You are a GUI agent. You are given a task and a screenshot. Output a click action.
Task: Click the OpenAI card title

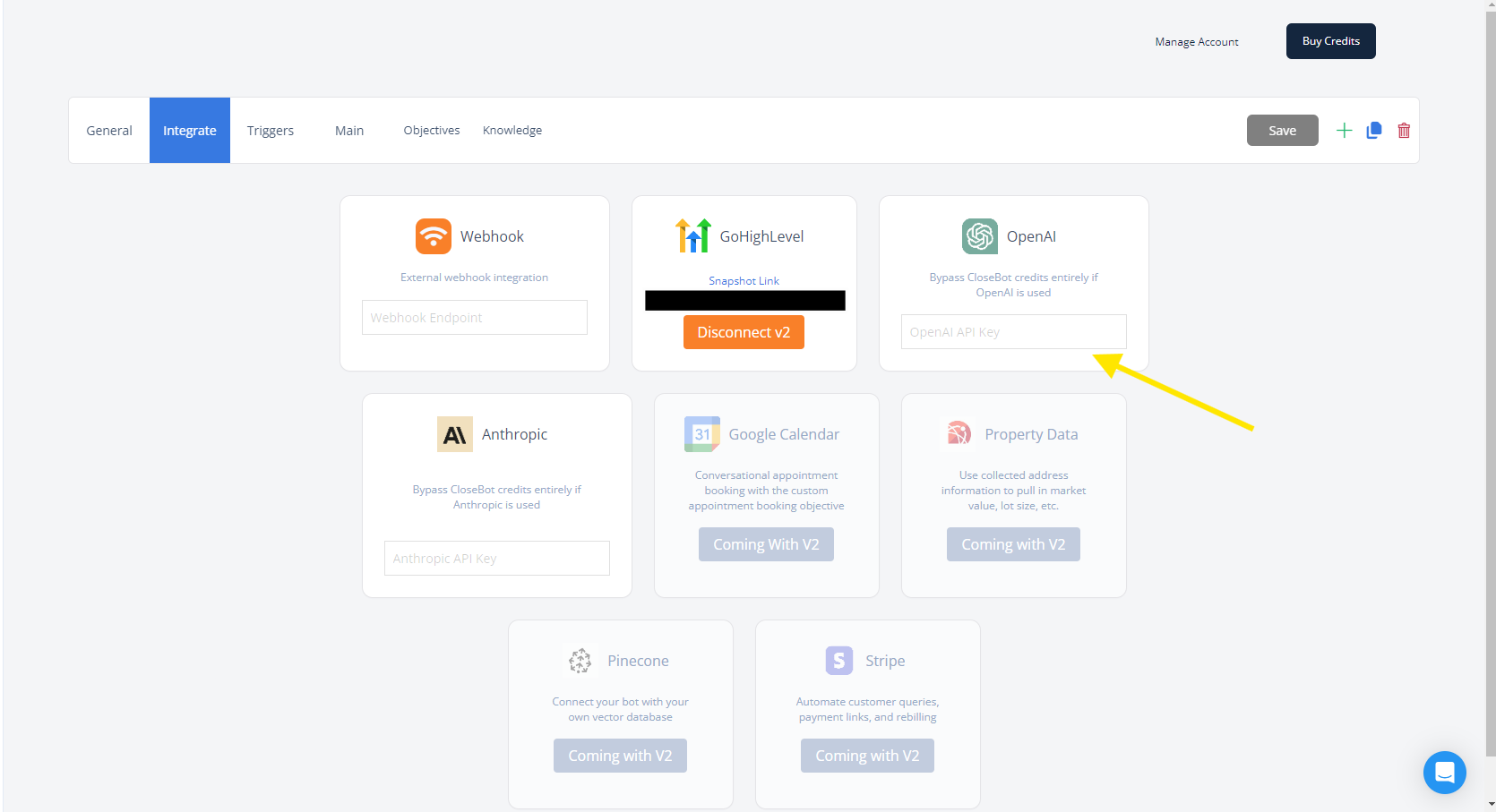click(1031, 236)
